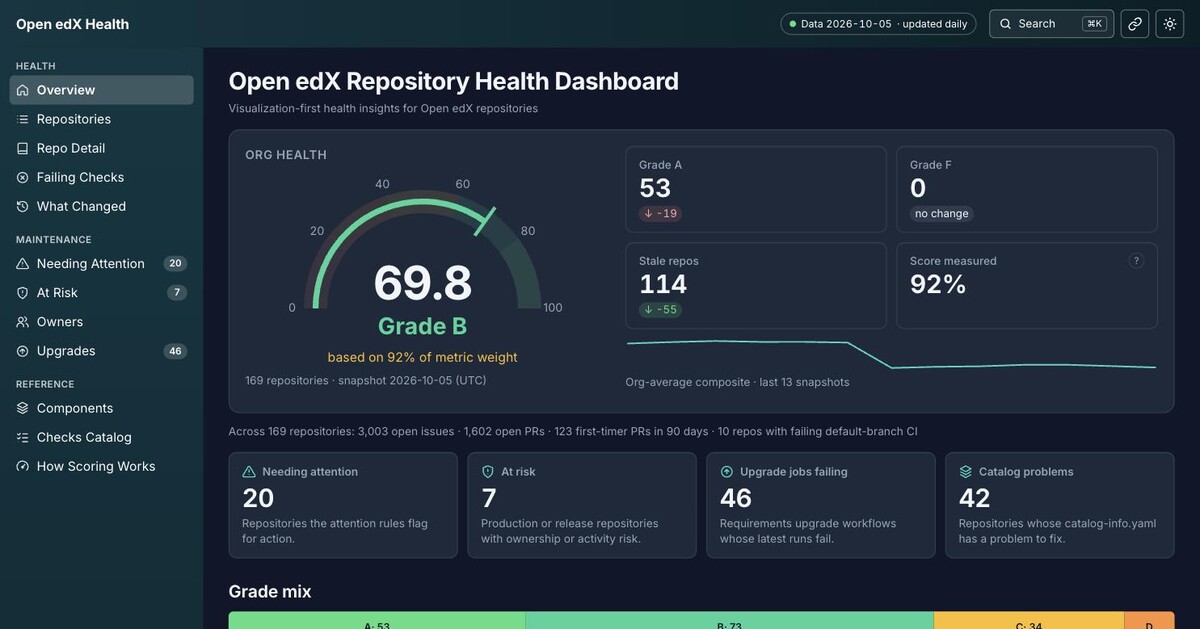Click the green data status dot

[x=793, y=24]
